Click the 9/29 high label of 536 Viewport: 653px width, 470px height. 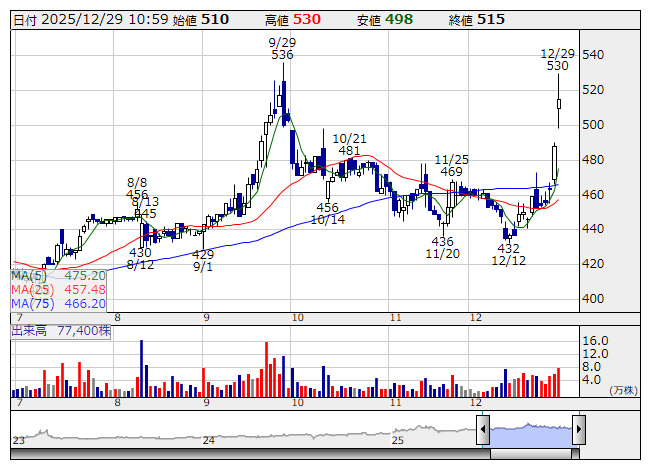(x=282, y=49)
